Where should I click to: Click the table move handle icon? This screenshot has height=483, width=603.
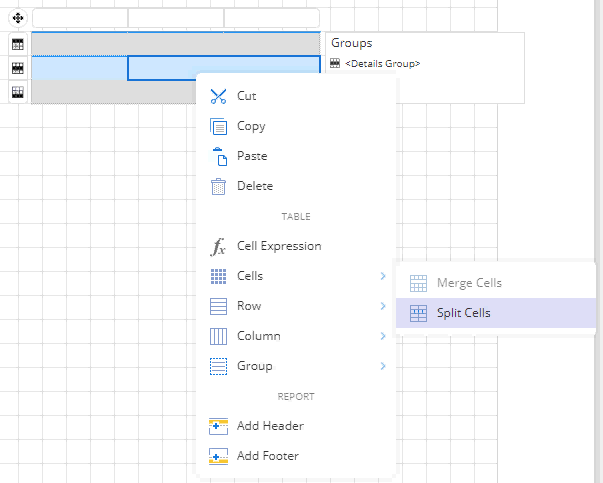(x=18, y=18)
